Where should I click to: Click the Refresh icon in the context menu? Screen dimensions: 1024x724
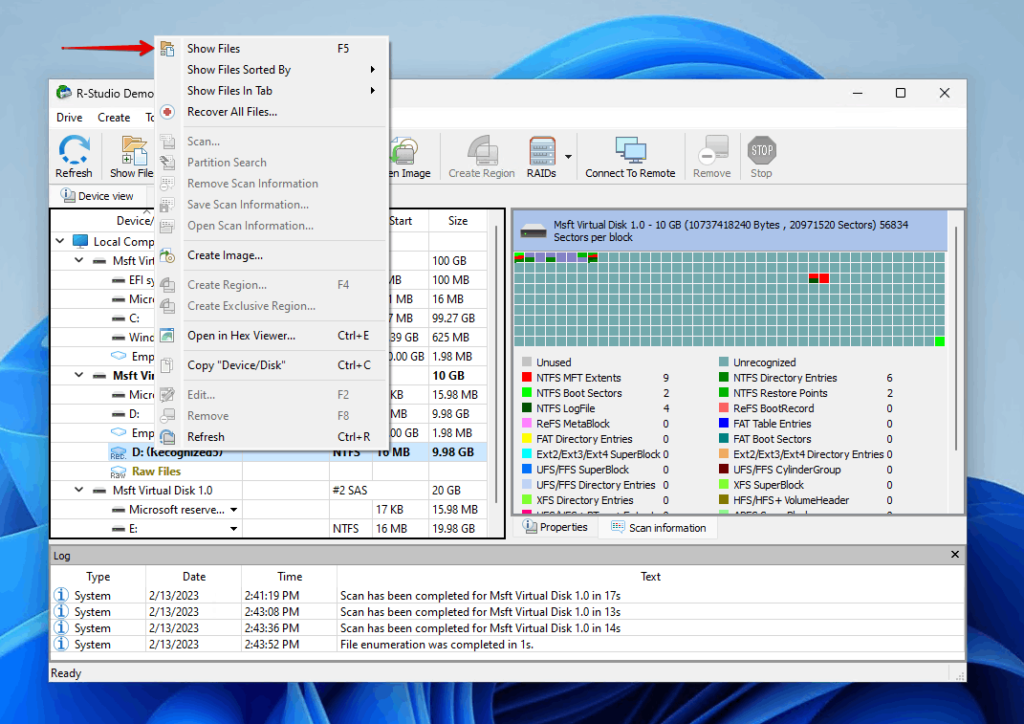pyautogui.click(x=168, y=437)
